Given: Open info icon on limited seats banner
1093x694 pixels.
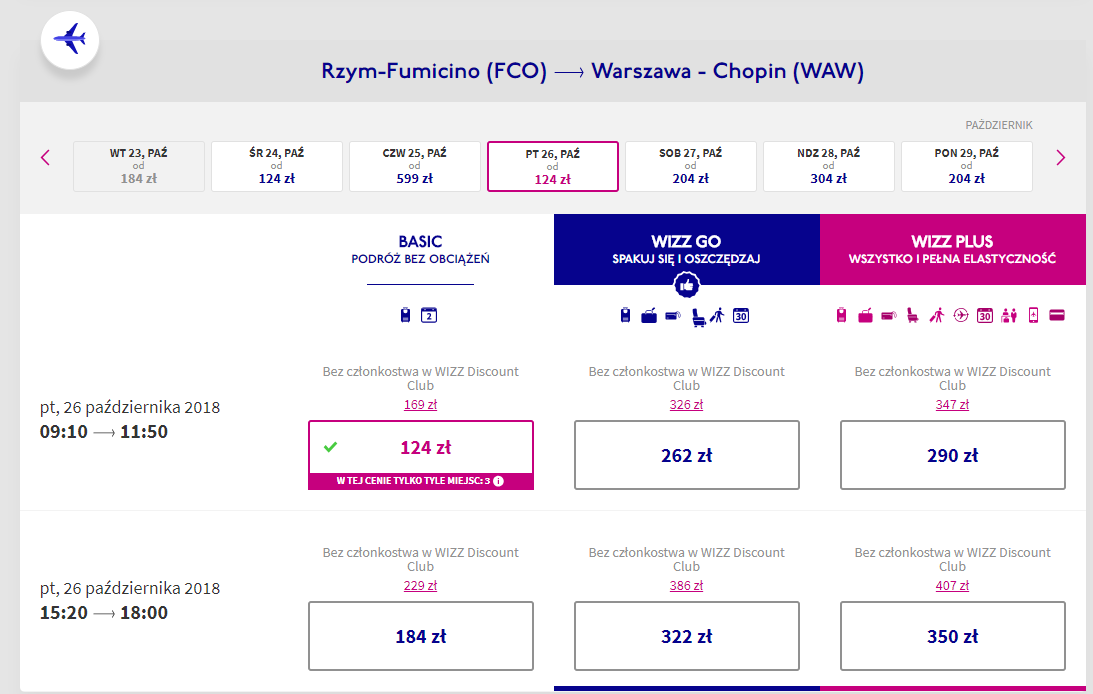Looking at the screenshot, I should coord(498,481).
